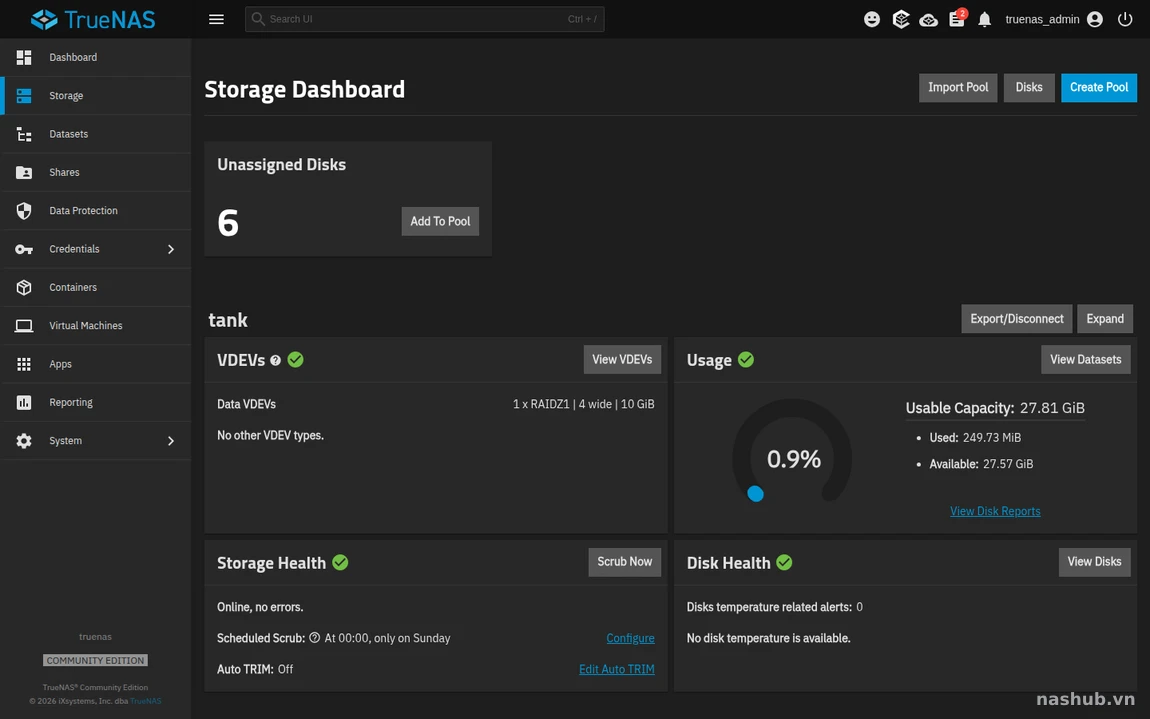
Task: Click the Data Protection shield icon
Action: [x=24, y=211]
